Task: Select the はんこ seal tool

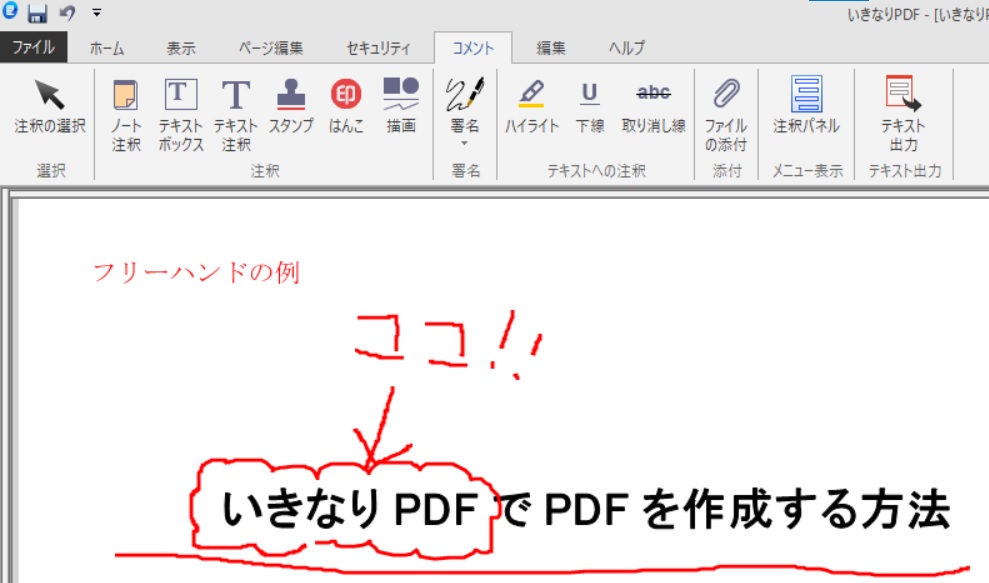Action: click(x=346, y=105)
